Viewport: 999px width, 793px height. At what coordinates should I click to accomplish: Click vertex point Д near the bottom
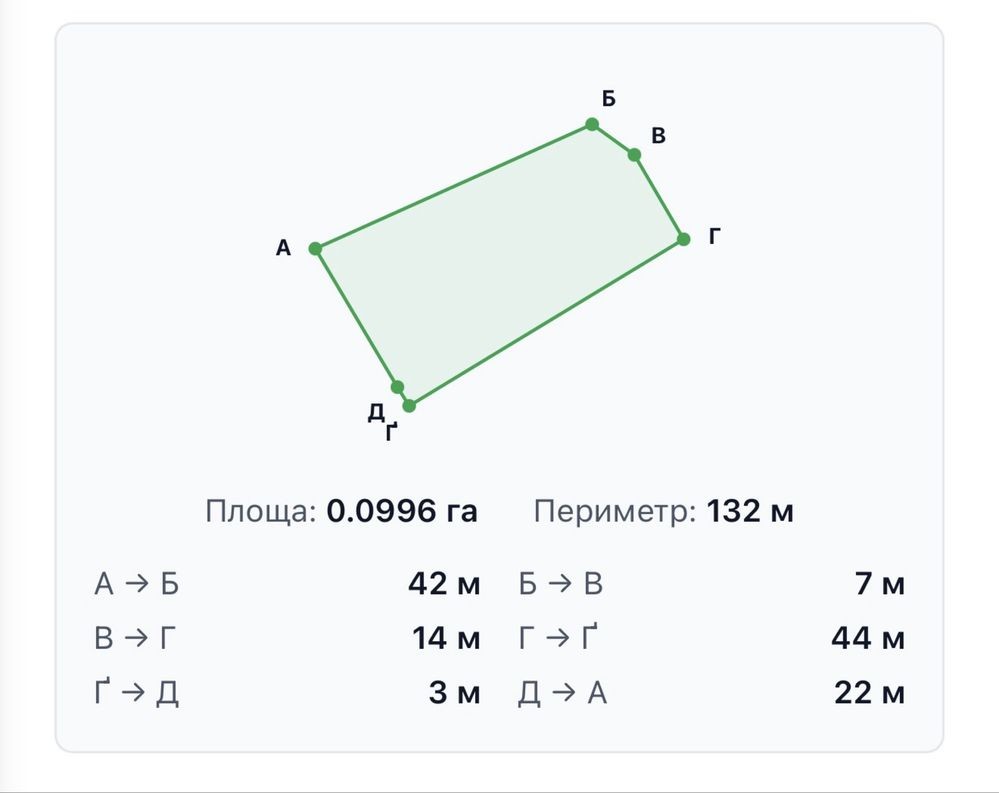(x=397, y=387)
